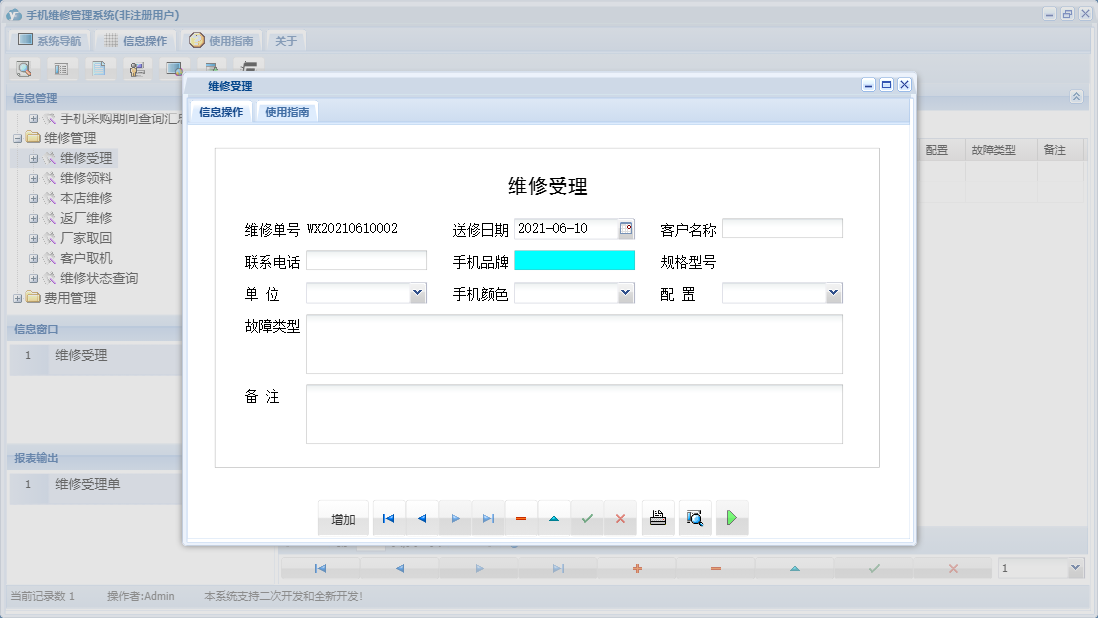Click the highlighted cyan 手机品牌 field

click(574, 260)
